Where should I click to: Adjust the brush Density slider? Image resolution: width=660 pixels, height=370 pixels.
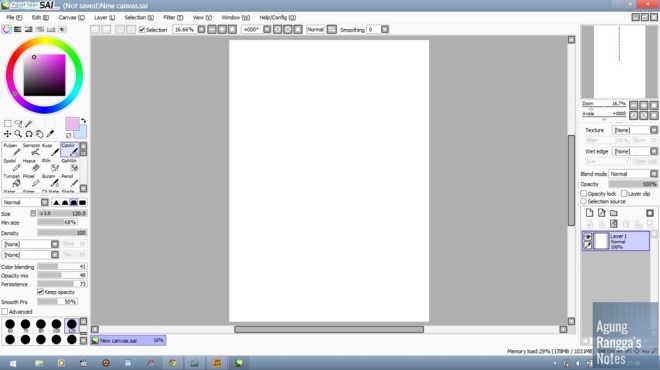pos(62,233)
